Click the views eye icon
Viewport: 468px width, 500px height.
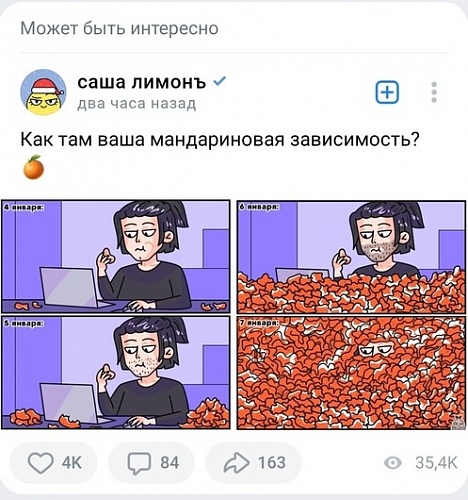[x=393, y=463]
